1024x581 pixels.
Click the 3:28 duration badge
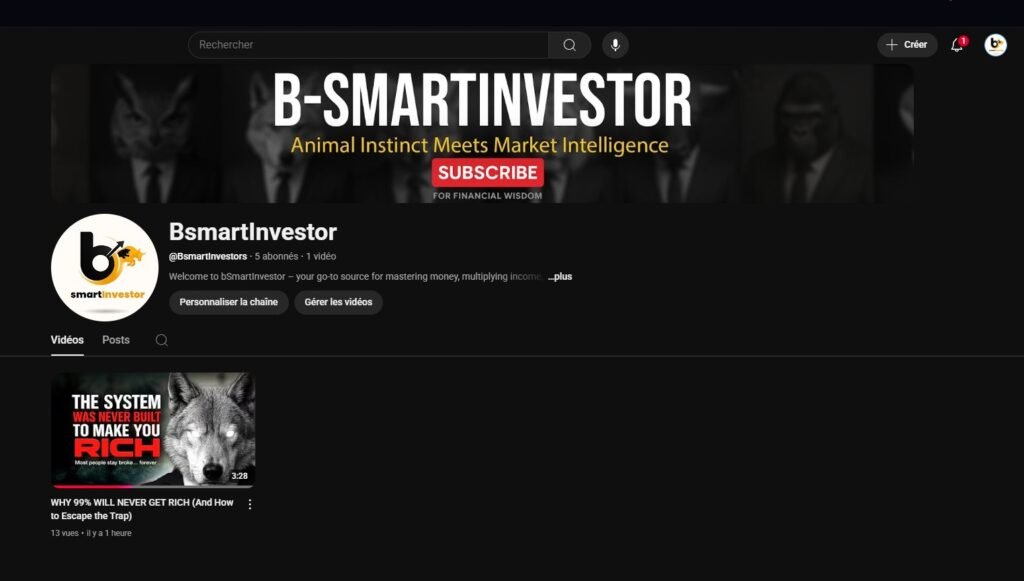240,476
